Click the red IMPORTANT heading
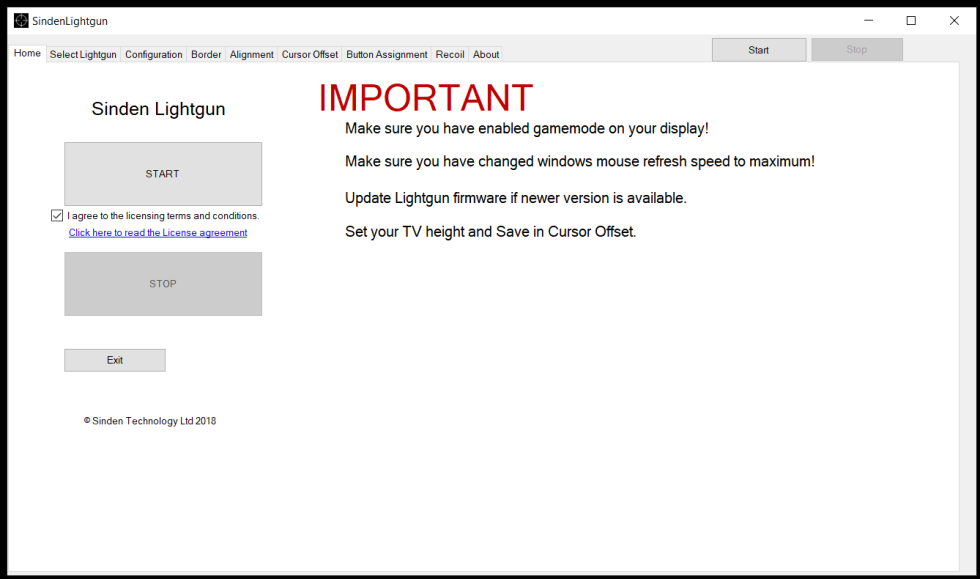 (426, 98)
